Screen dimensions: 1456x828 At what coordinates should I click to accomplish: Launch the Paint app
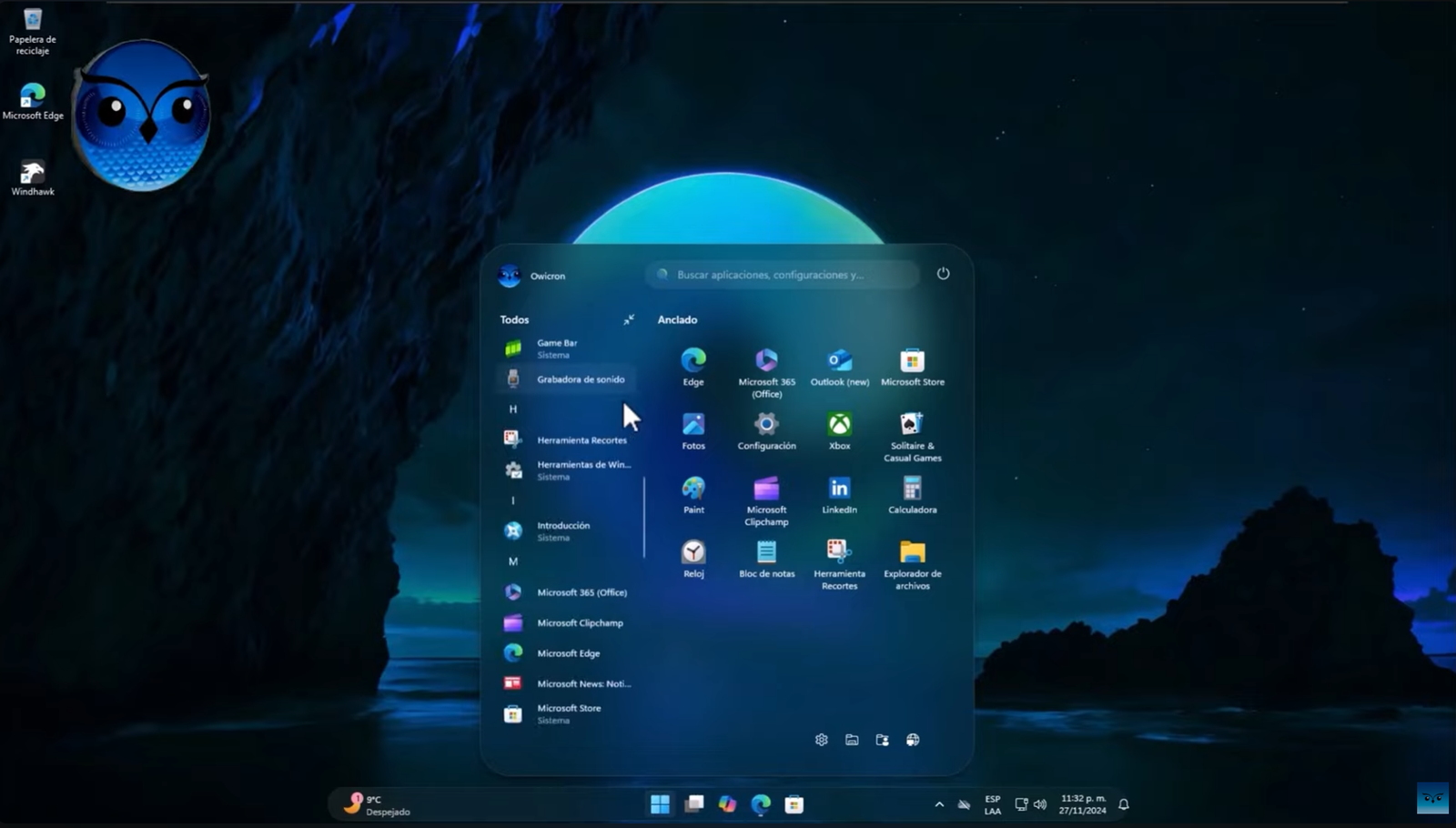point(693,495)
